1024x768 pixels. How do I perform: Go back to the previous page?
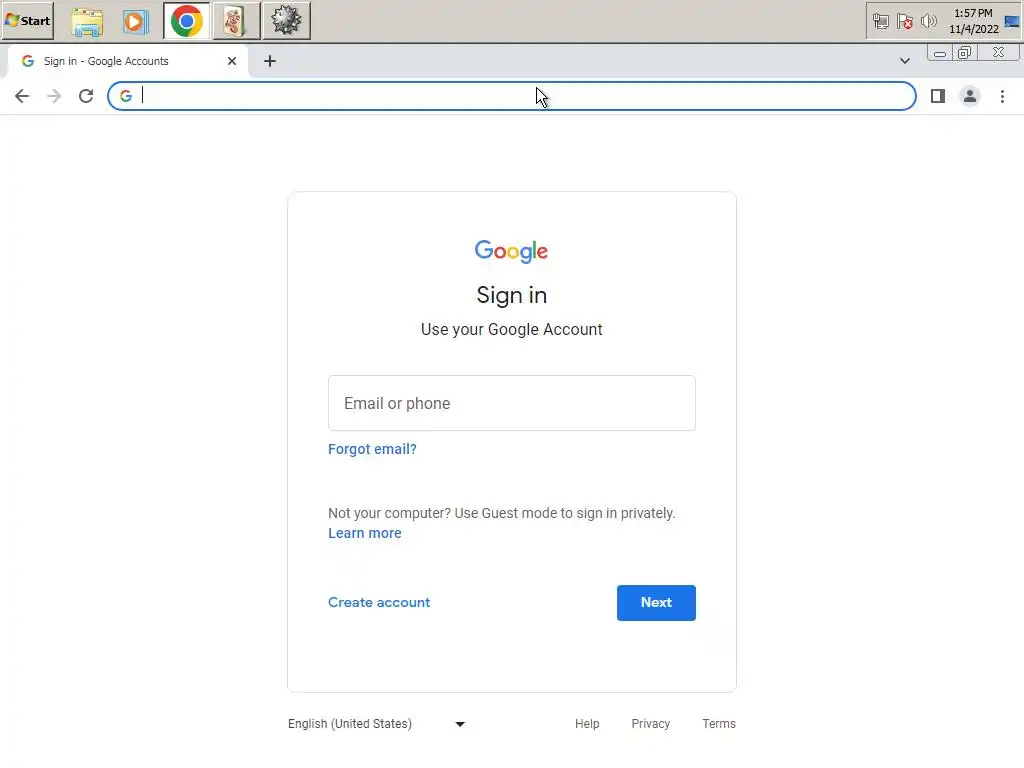(x=22, y=96)
